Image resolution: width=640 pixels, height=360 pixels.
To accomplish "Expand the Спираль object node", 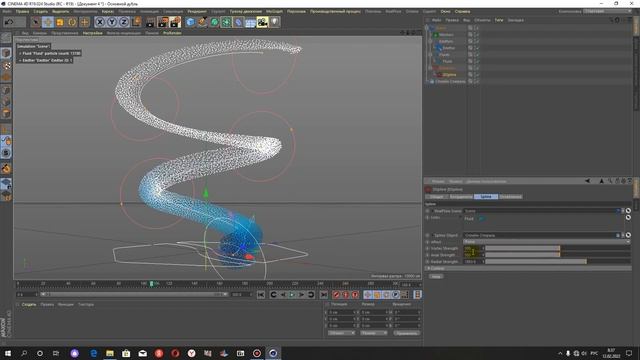I will 427,81.
